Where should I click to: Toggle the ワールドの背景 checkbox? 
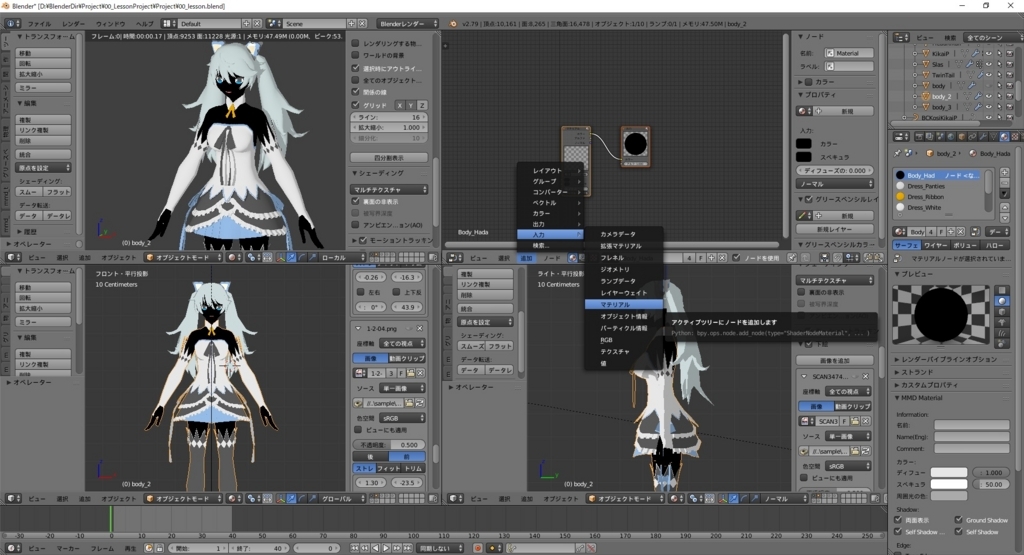point(356,56)
